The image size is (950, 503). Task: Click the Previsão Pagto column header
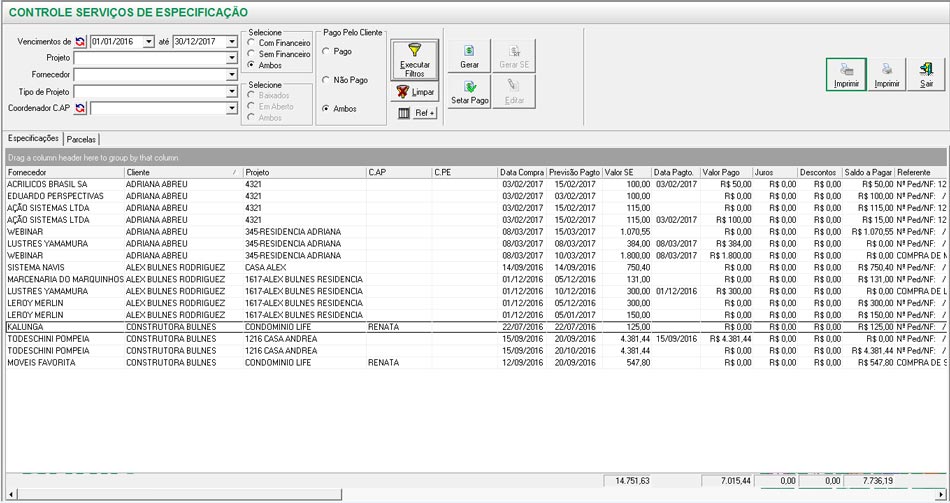pos(574,173)
